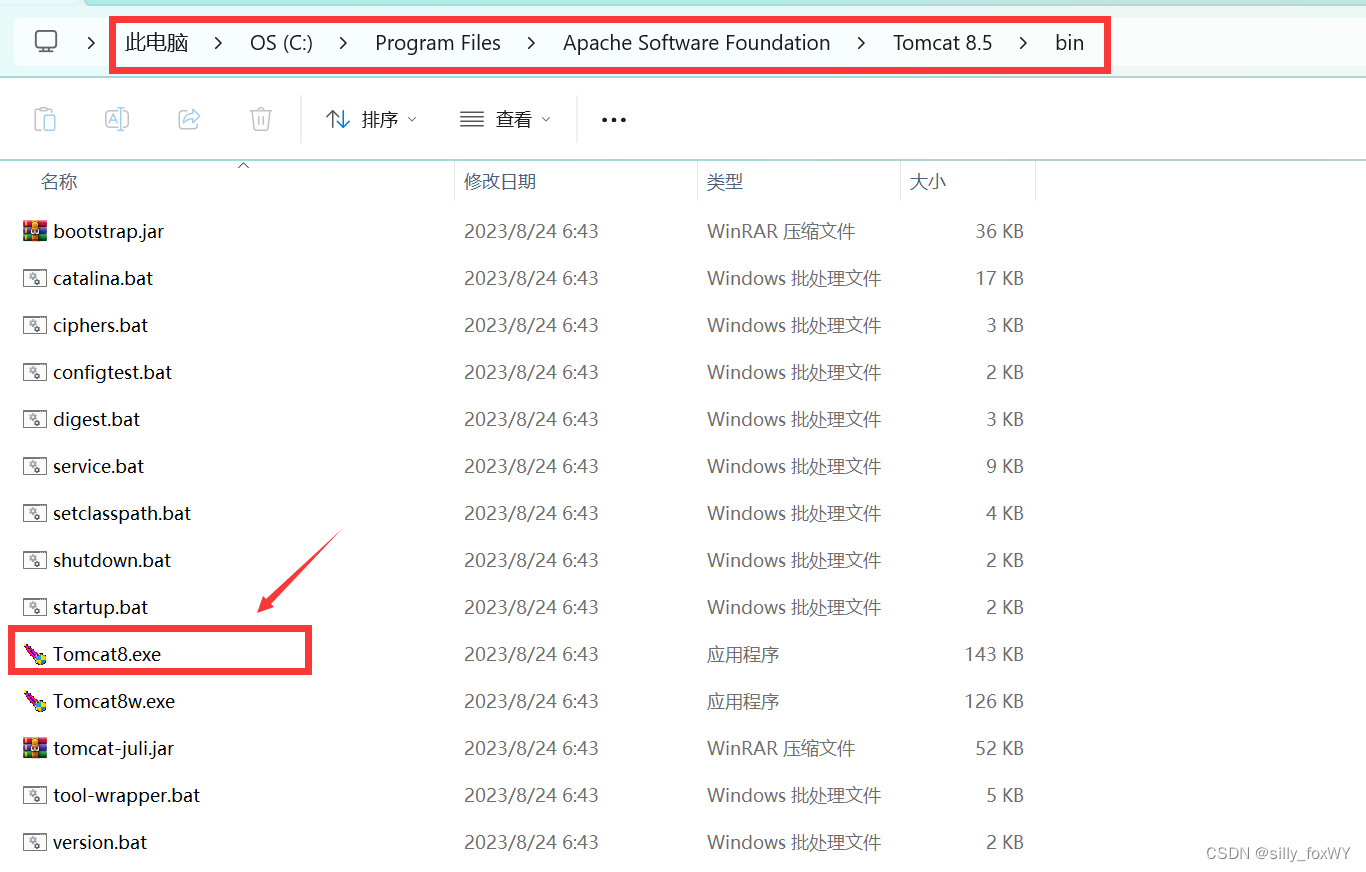Expand the chevron after 此电脑
Screen dimensions: 1366x872
click(x=219, y=43)
